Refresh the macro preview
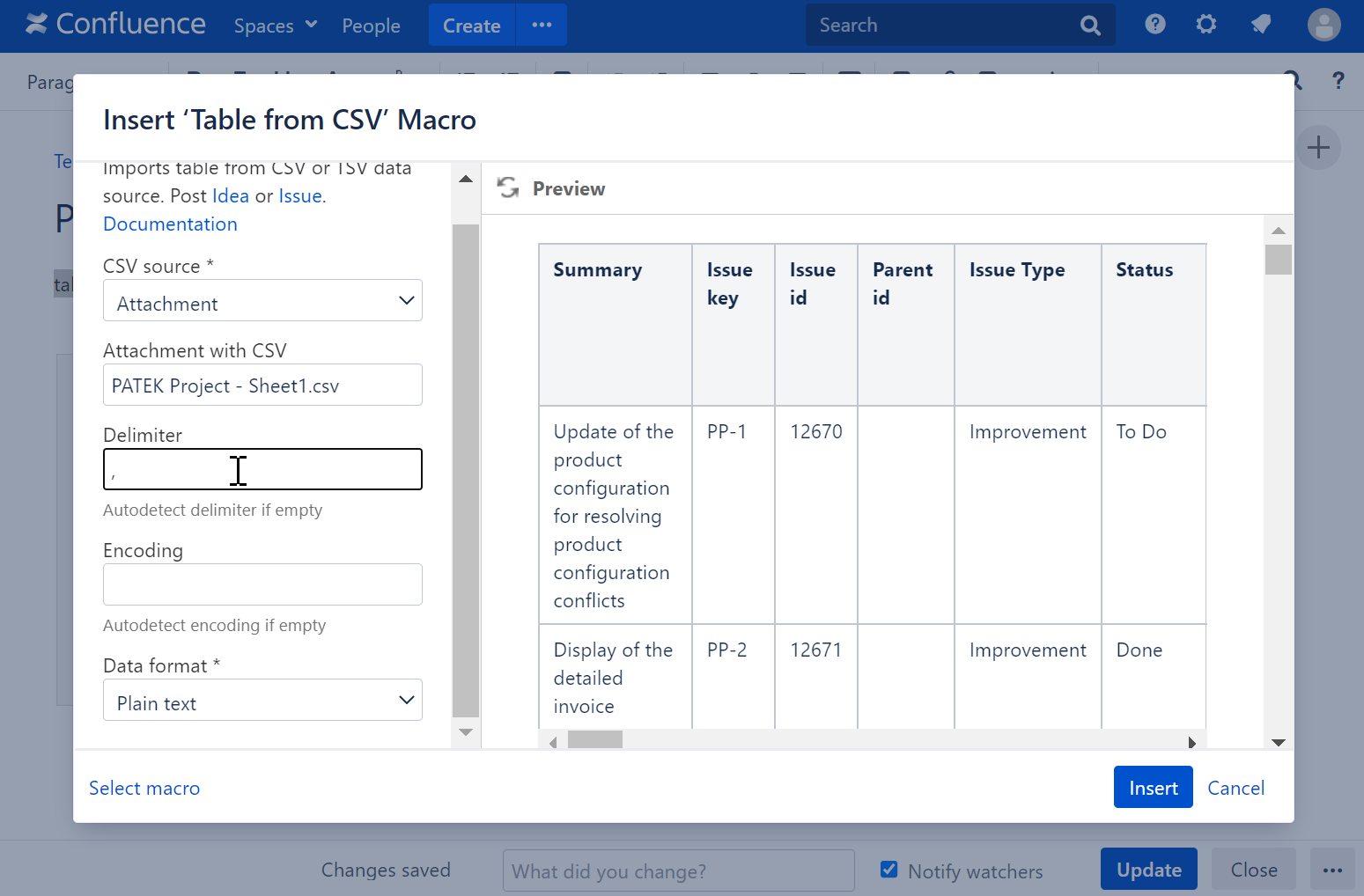The width and height of the screenshot is (1364, 896). coord(508,188)
